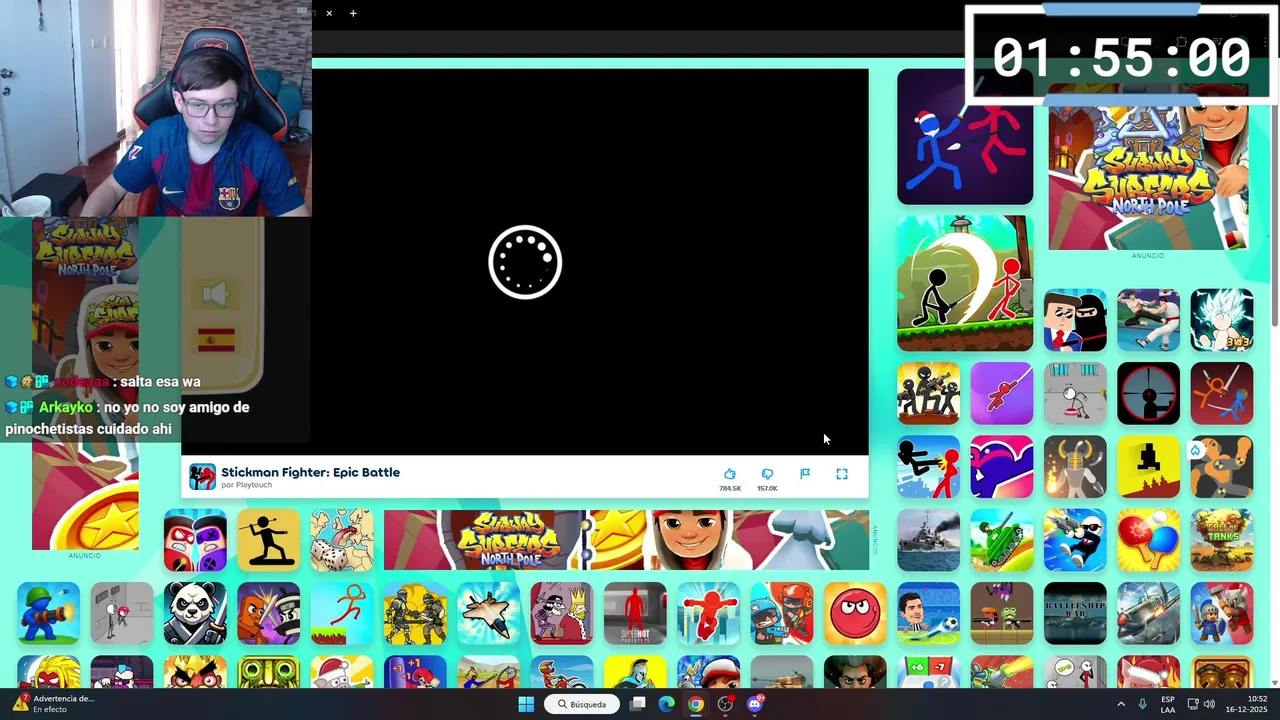Open the Stickman Fighter: Epic Battle title link
This screenshot has height=720, width=1280.
point(310,472)
